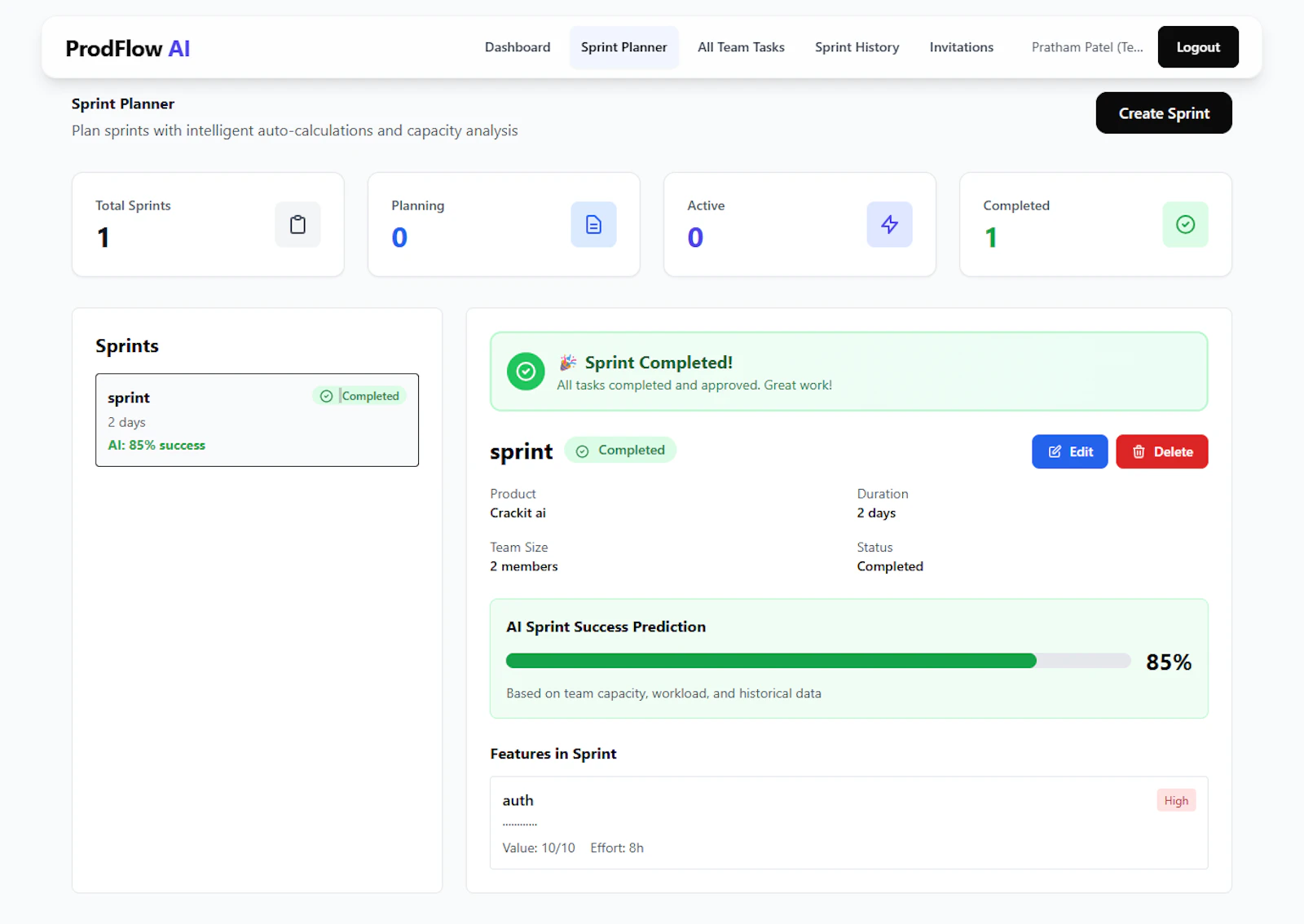The height and width of the screenshot is (924, 1304).
Task: Click the Edit button for the sprint
Action: (x=1069, y=451)
